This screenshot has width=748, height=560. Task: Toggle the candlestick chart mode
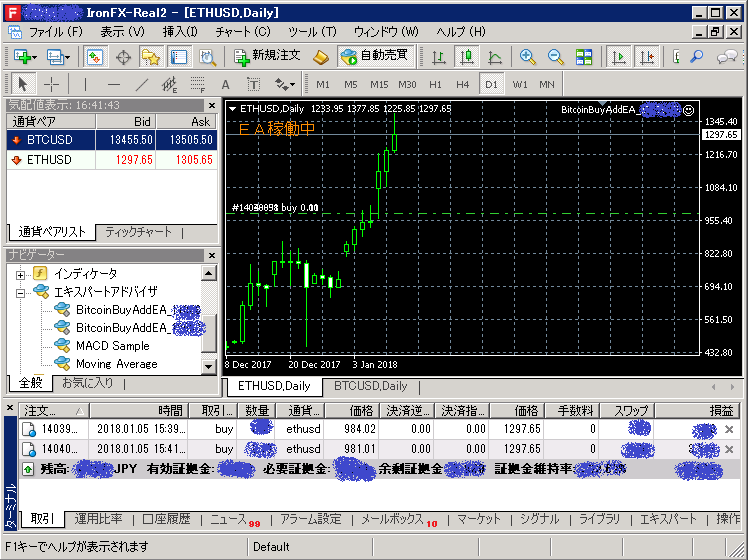(x=467, y=57)
